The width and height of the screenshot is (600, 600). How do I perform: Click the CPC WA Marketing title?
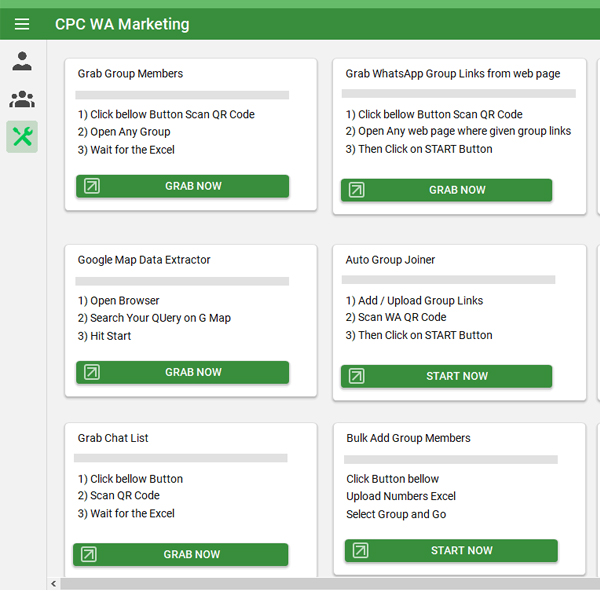pyautogui.click(x=122, y=24)
